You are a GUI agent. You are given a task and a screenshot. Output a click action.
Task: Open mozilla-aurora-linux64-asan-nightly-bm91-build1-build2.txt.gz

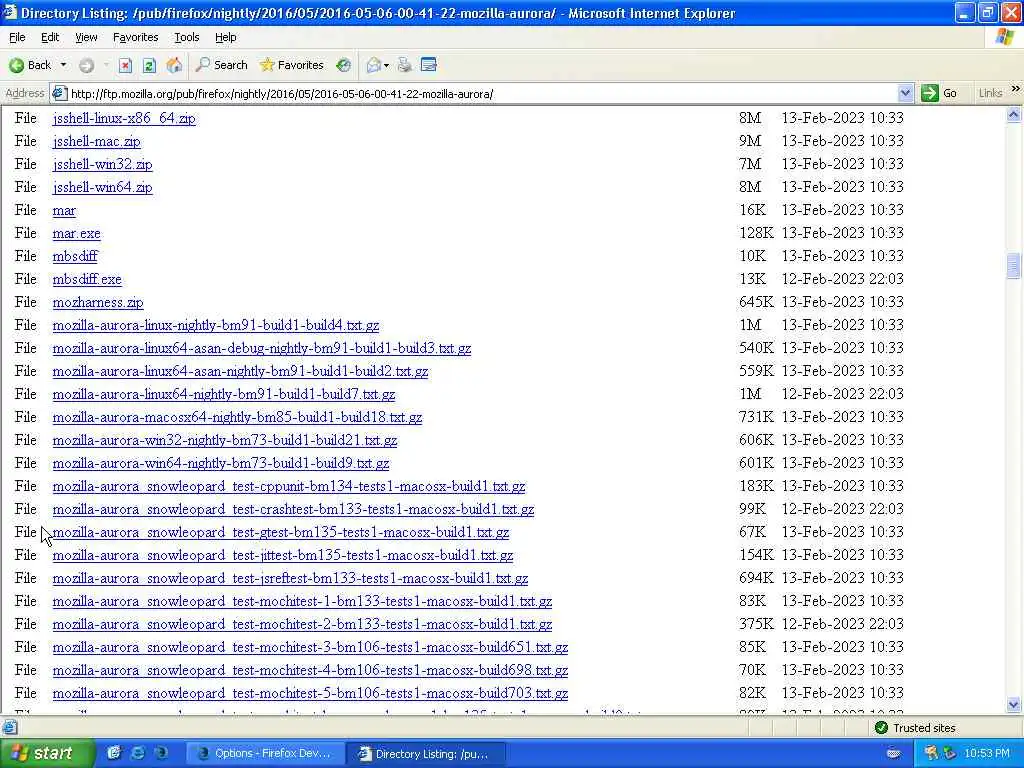(x=240, y=371)
